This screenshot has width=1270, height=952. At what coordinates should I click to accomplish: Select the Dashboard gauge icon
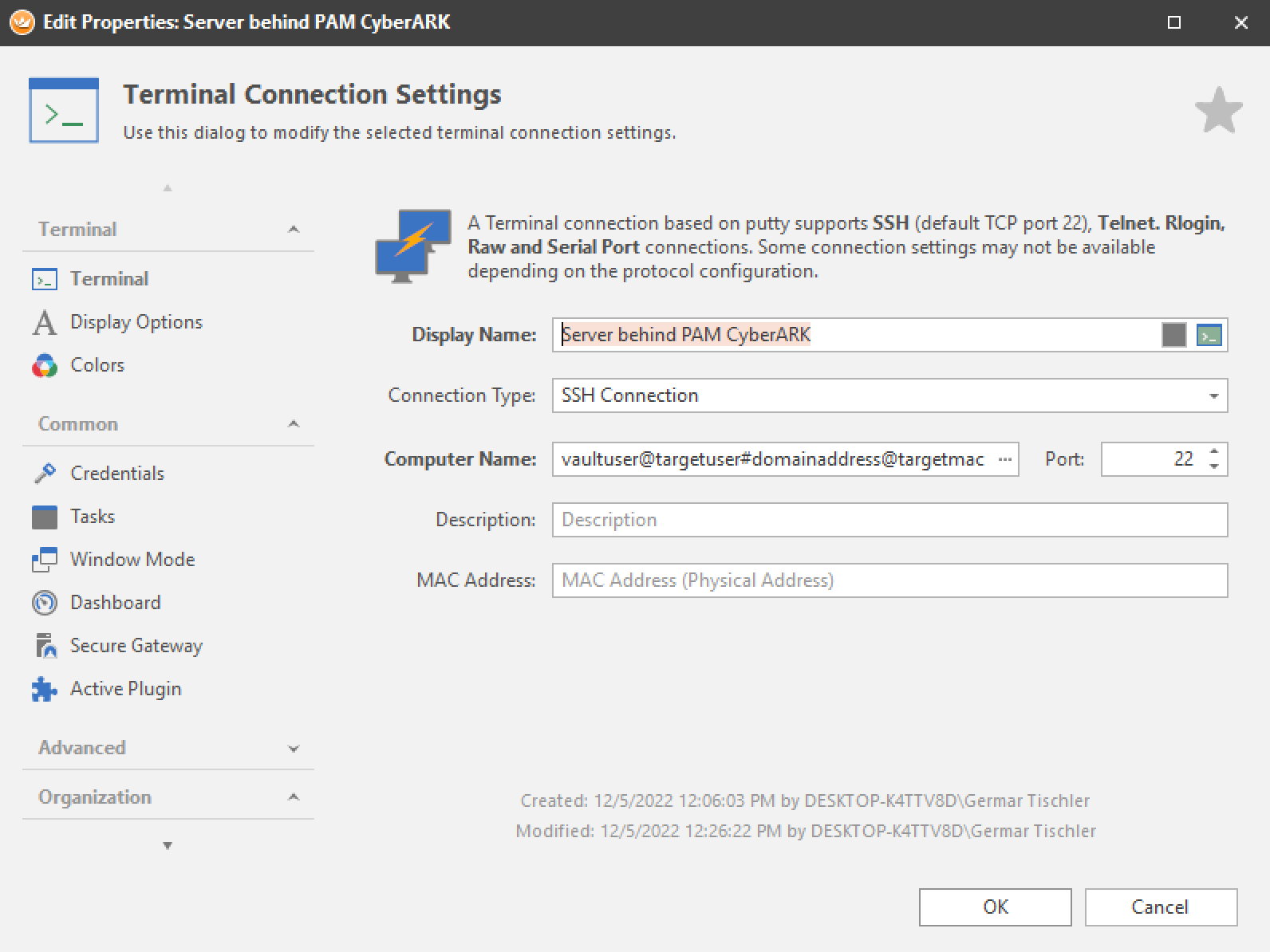pos(45,603)
